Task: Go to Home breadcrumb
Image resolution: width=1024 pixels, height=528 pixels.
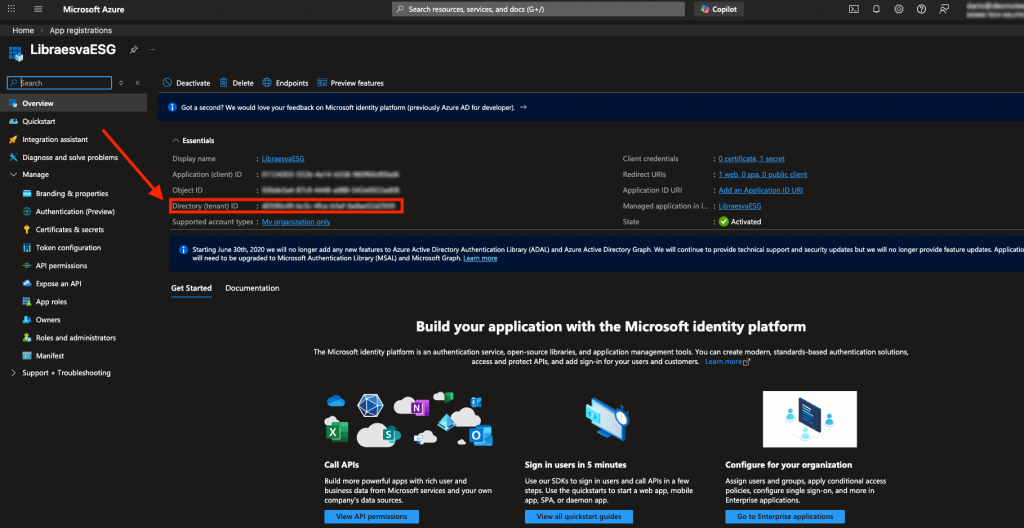Action: (23, 31)
